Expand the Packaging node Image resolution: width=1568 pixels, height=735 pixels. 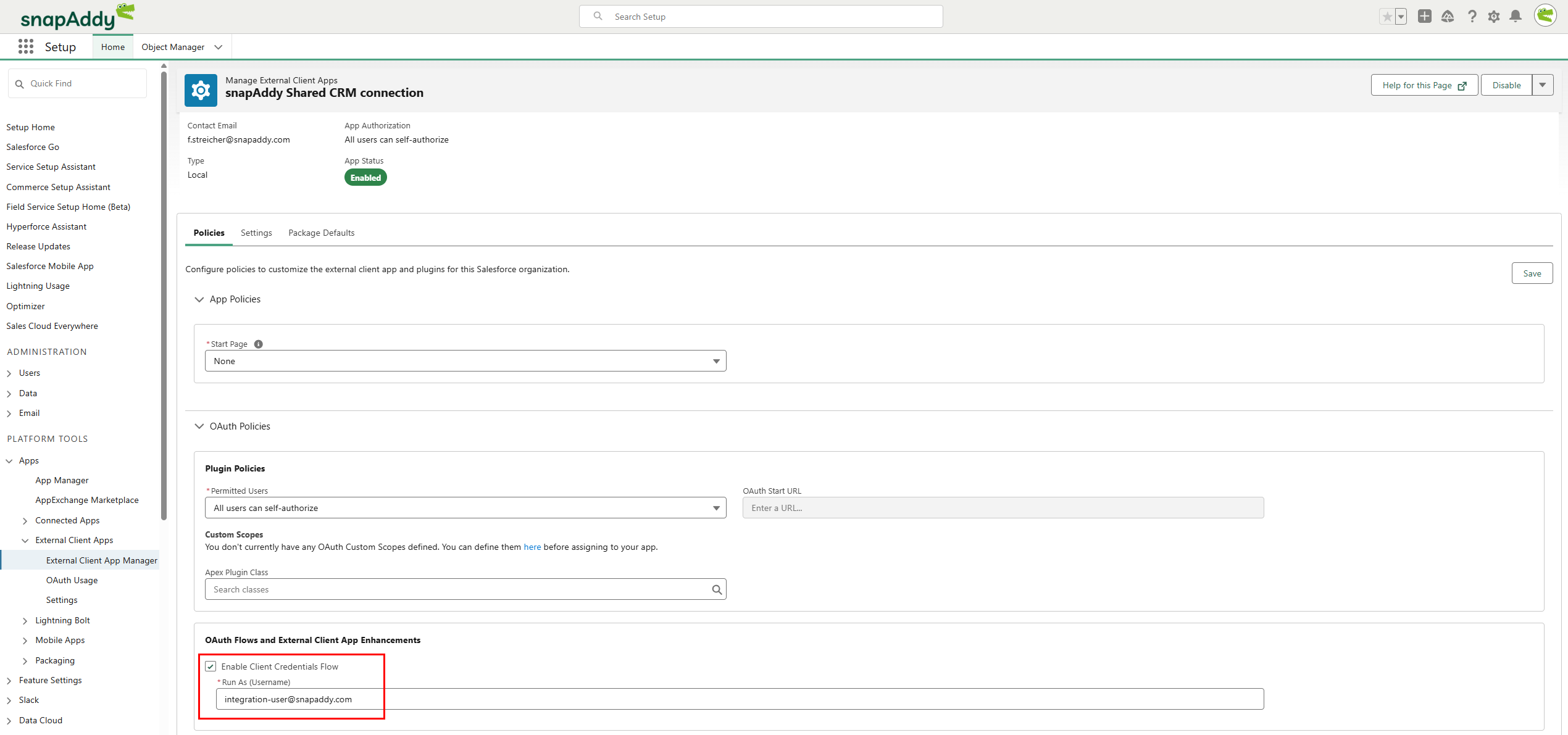[x=25, y=661]
